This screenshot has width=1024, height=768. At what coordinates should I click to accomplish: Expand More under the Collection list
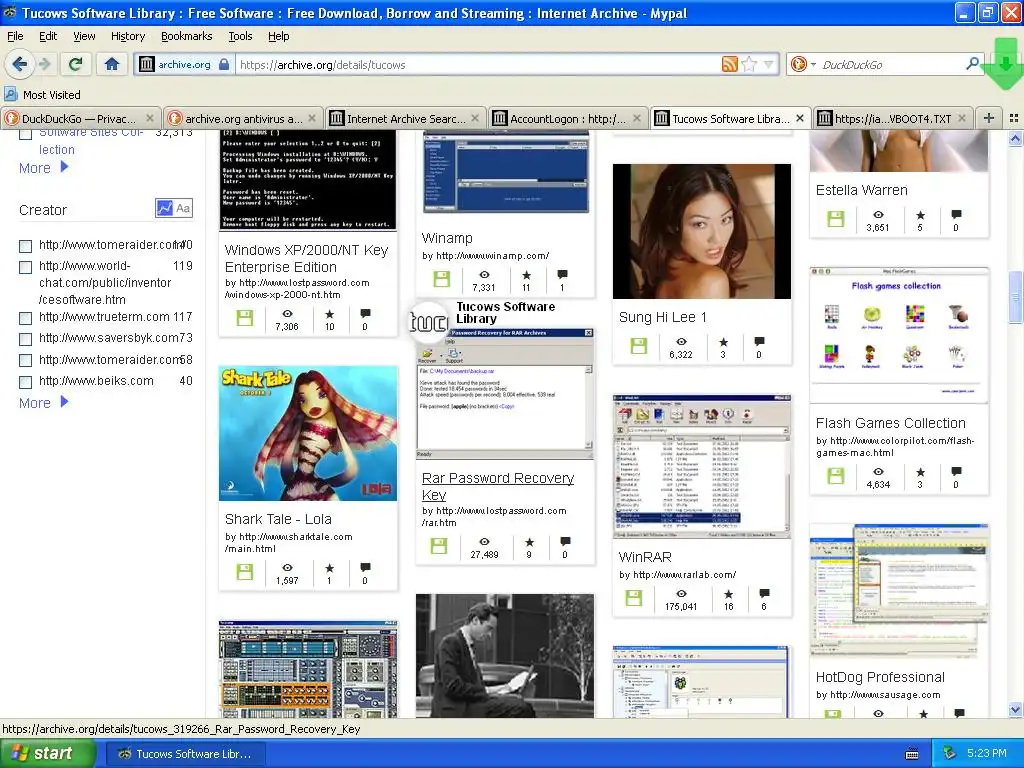[43, 168]
